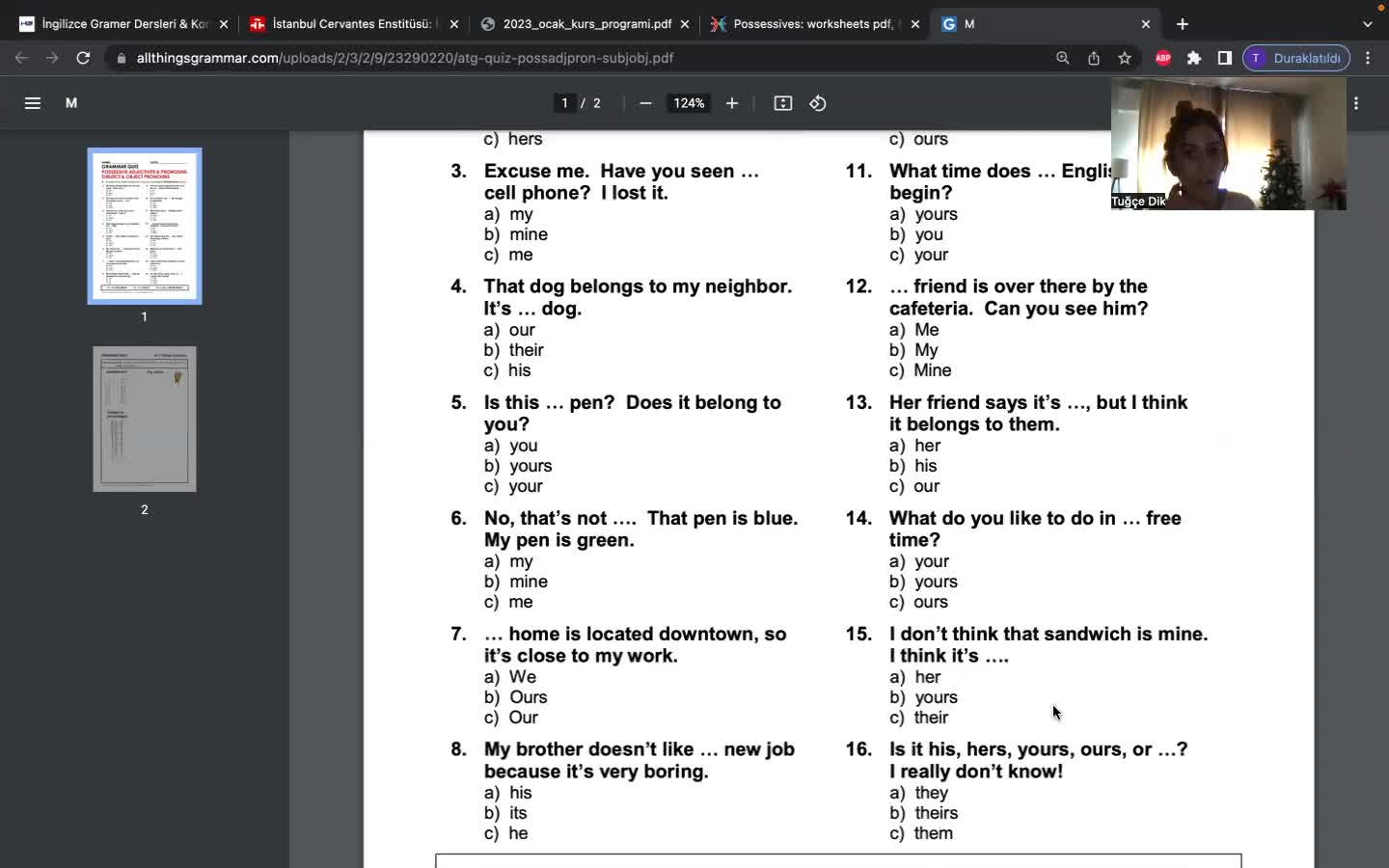The height and width of the screenshot is (868, 1389).
Task: Click the browser forward arrow
Action: [x=52, y=58]
